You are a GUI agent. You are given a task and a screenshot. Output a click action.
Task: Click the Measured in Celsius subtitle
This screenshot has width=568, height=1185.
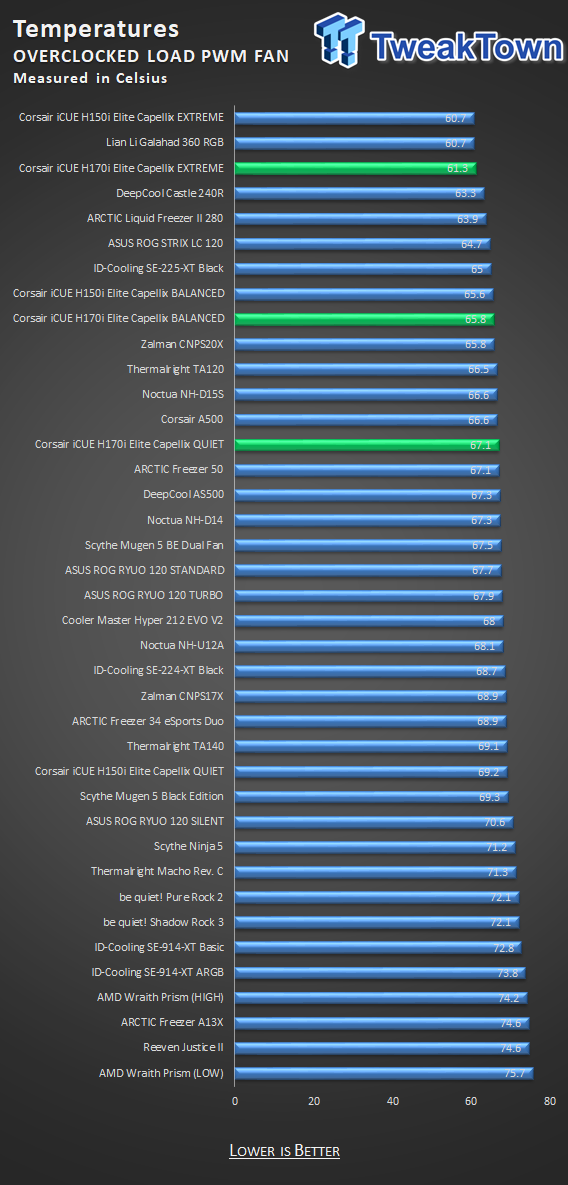(x=91, y=78)
